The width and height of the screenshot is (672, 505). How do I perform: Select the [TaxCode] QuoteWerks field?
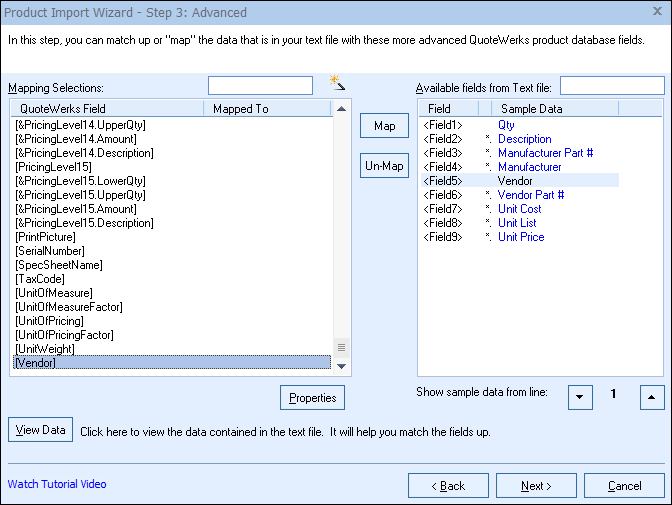40,279
